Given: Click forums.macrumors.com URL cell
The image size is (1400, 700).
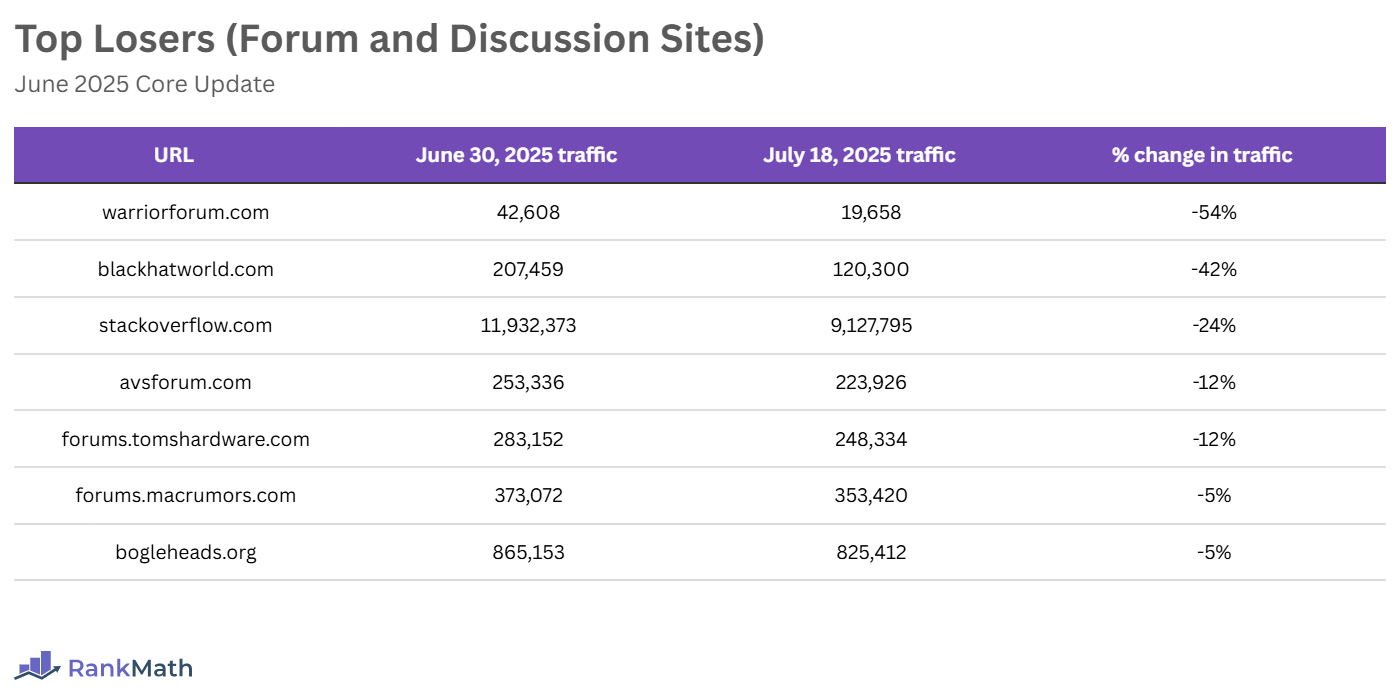Looking at the screenshot, I should [186, 495].
